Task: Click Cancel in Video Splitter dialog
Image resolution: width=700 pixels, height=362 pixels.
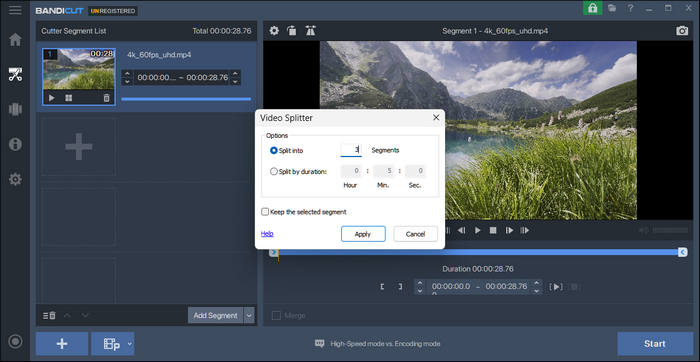Action: coord(415,234)
